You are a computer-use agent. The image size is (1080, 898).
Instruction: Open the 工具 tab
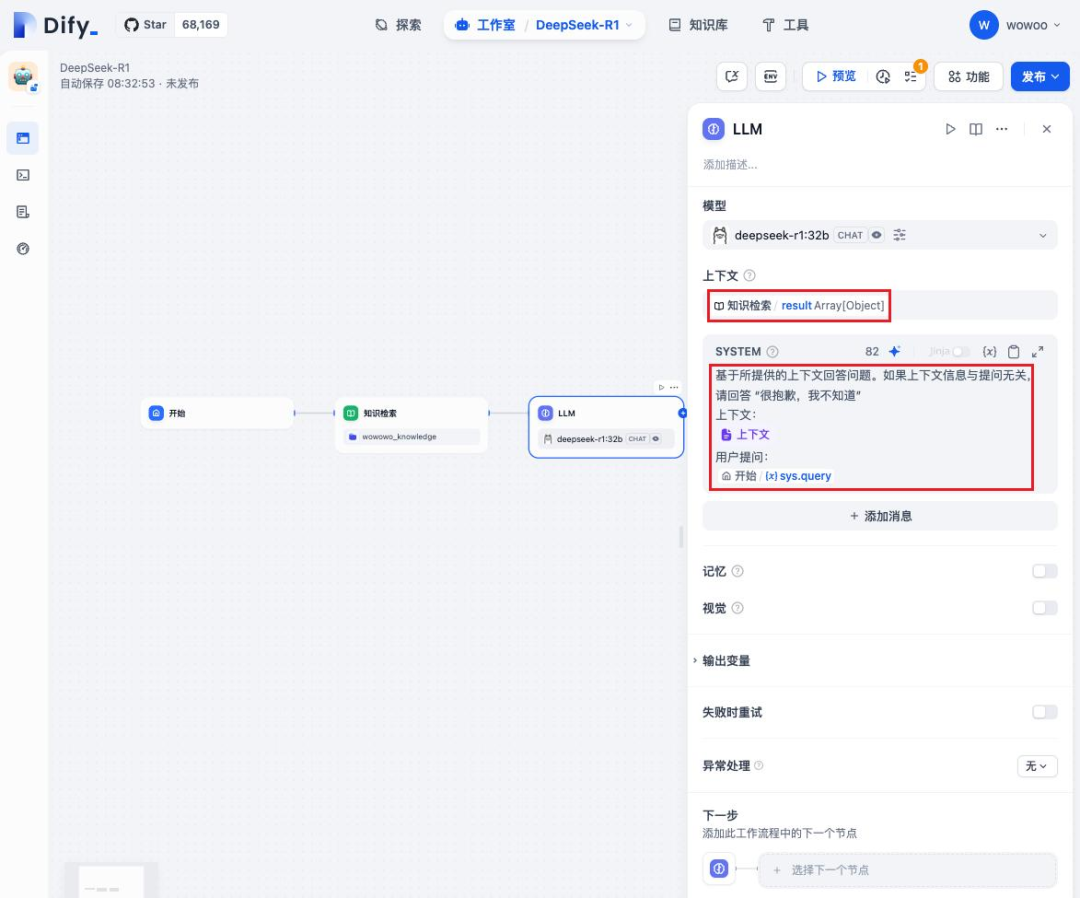point(785,25)
